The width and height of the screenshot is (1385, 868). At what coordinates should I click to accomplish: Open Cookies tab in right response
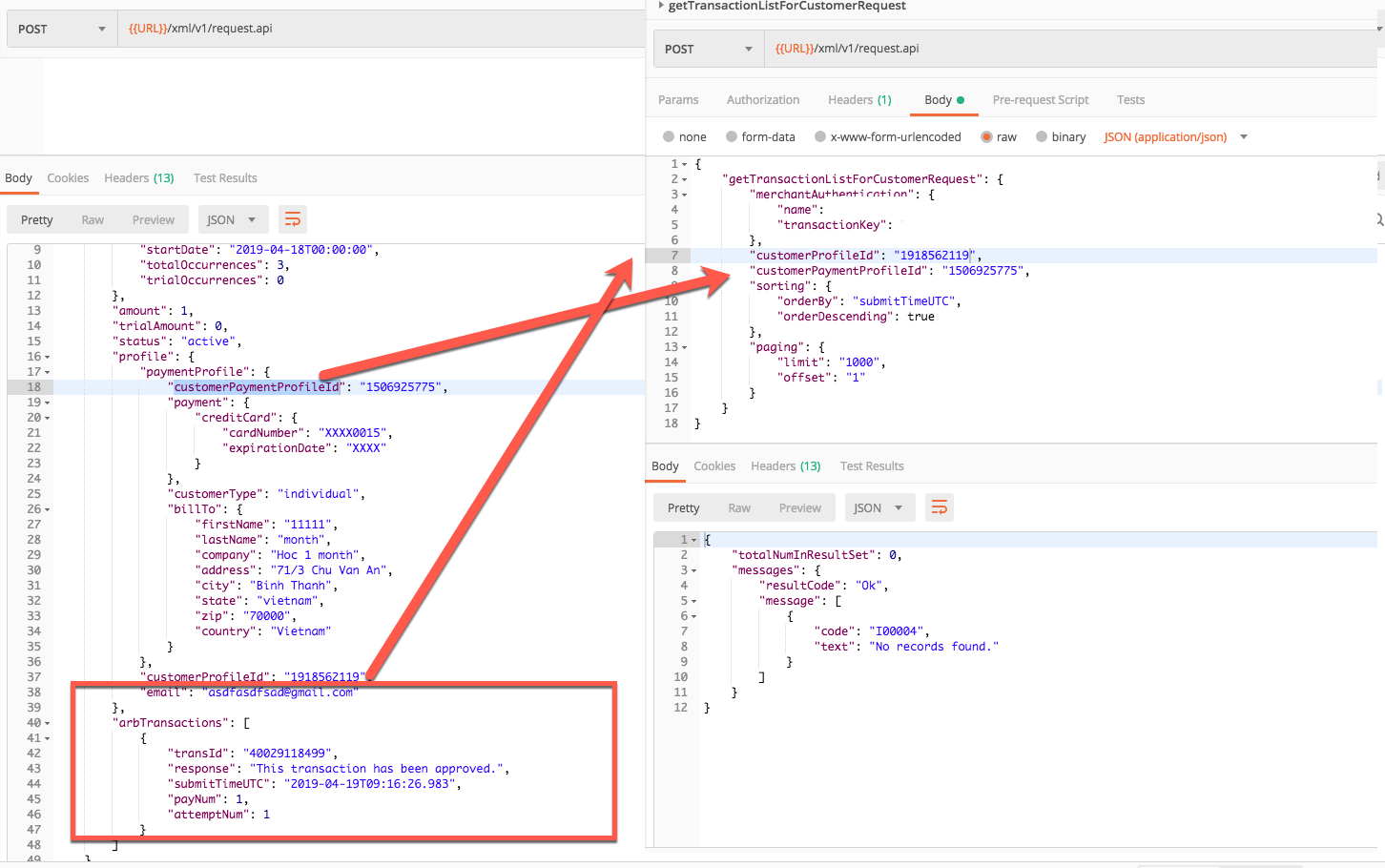[x=714, y=466]
